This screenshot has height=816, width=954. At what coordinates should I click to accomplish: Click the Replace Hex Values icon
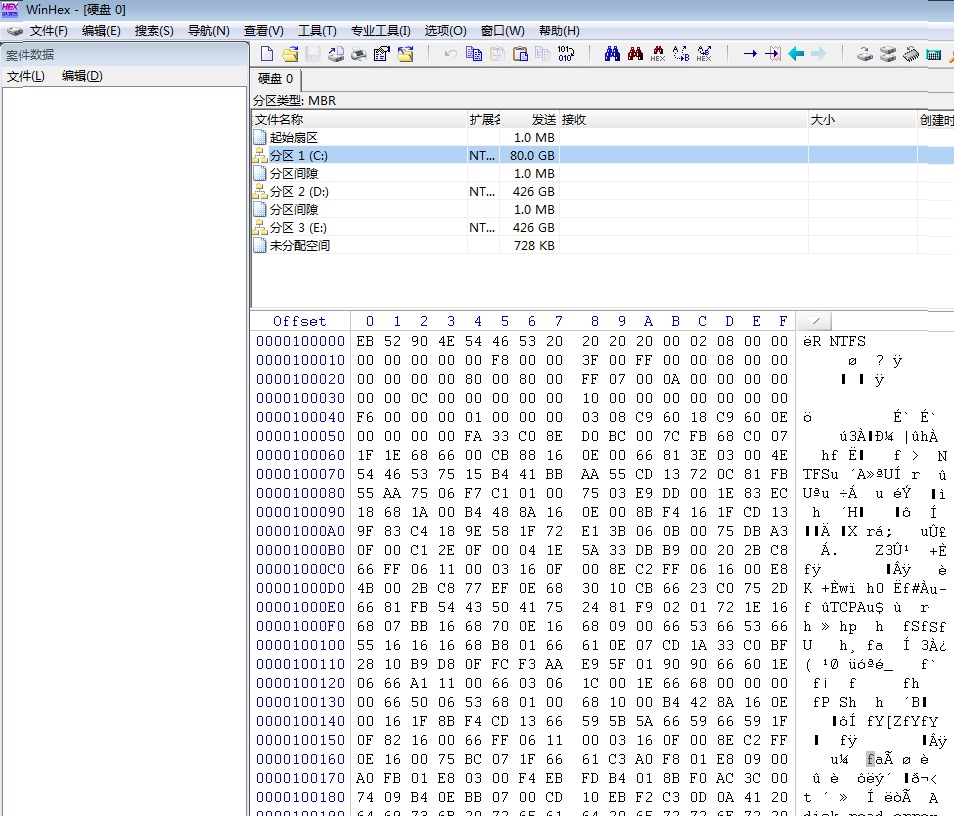tap(704, 54)
